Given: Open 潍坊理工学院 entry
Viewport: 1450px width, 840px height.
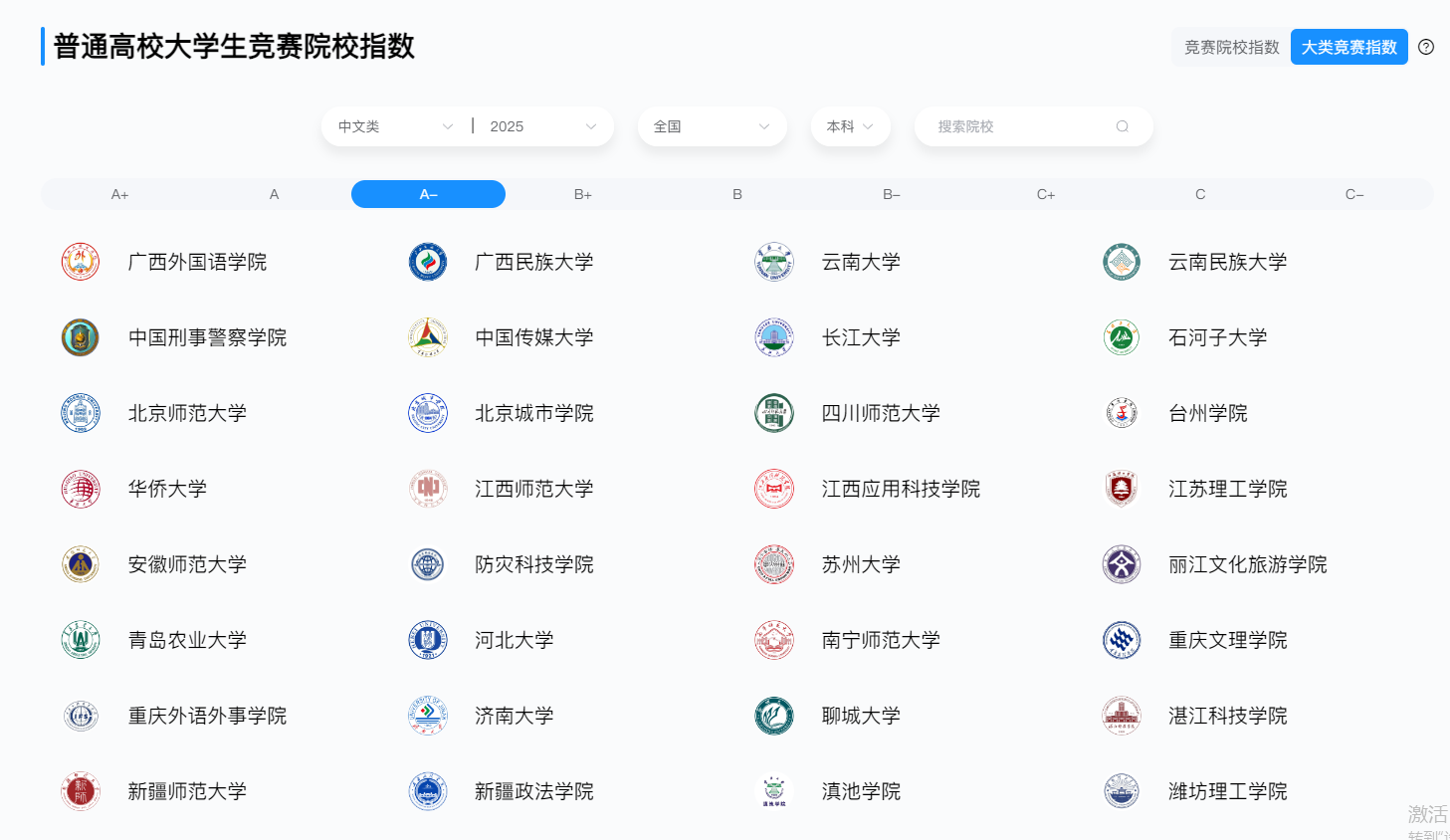Looking at the screenshot, I should click(1228, 791).
